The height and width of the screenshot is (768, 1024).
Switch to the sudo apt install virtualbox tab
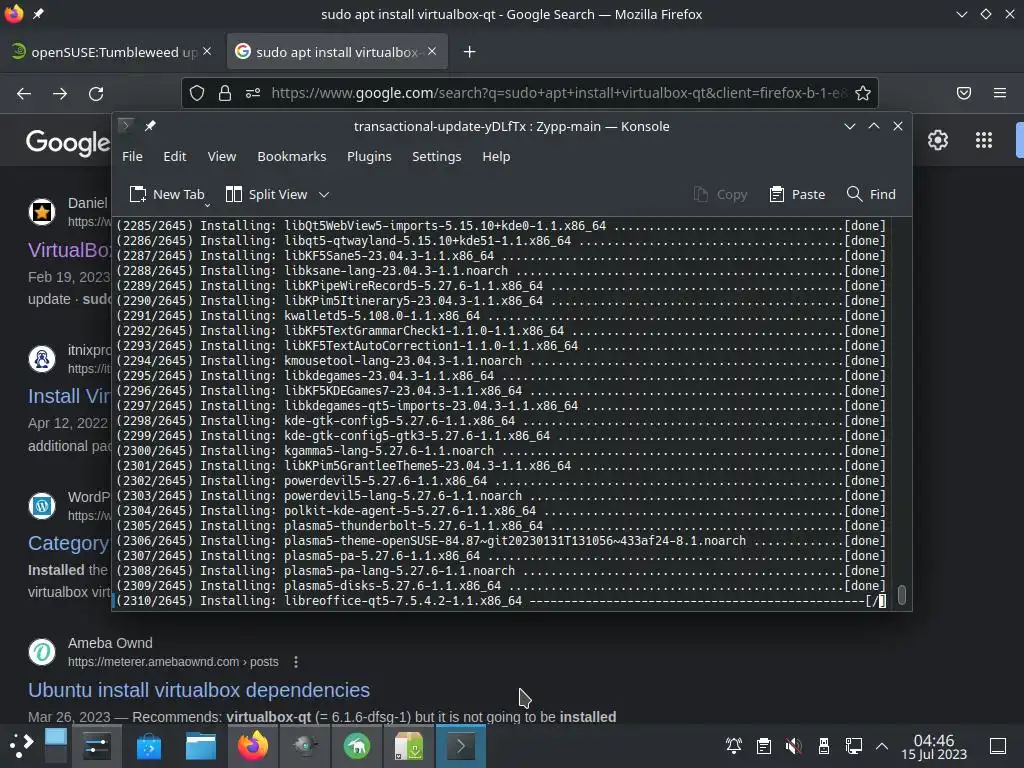point(337,52)
